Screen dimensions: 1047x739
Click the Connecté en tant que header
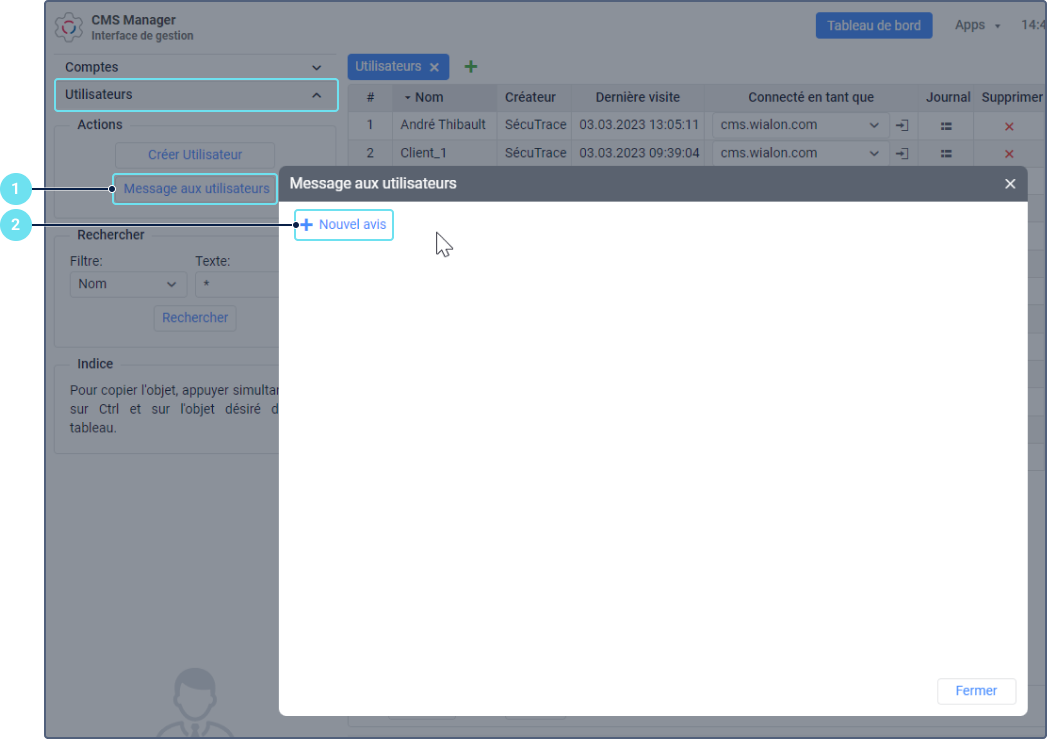pos(811,97)
